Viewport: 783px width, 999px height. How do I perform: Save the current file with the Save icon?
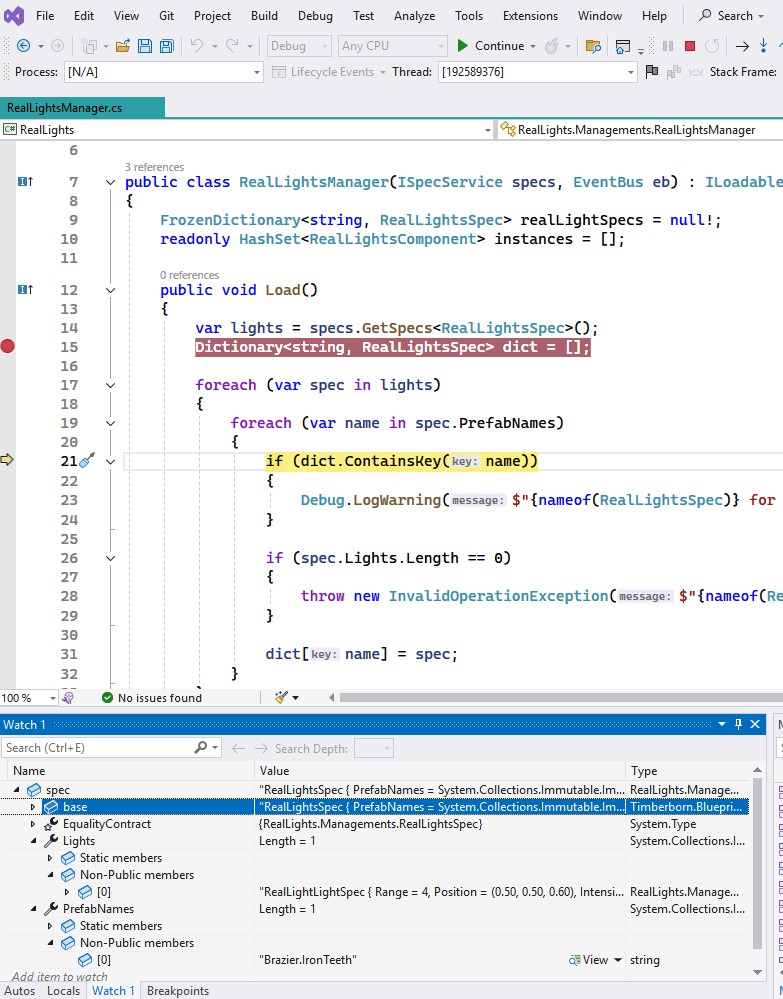[145, 46]
